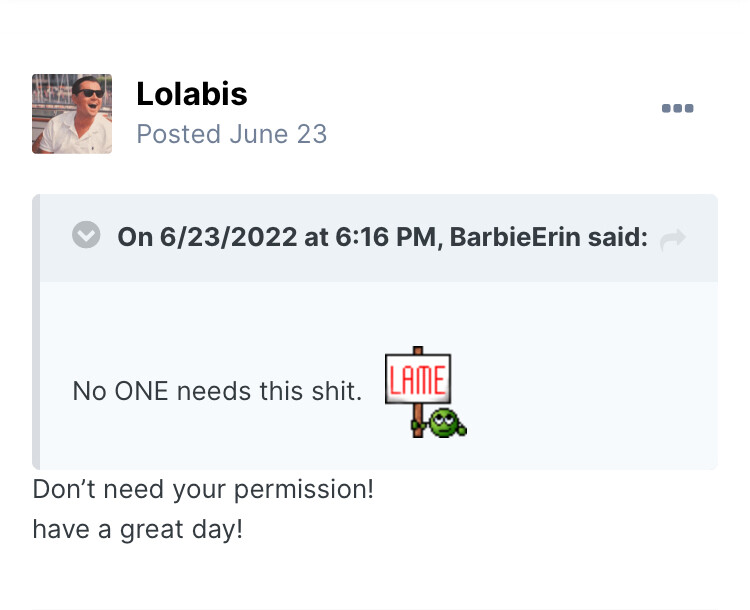
Task: Visit the Lolabis username profile link
Action: 191,94
